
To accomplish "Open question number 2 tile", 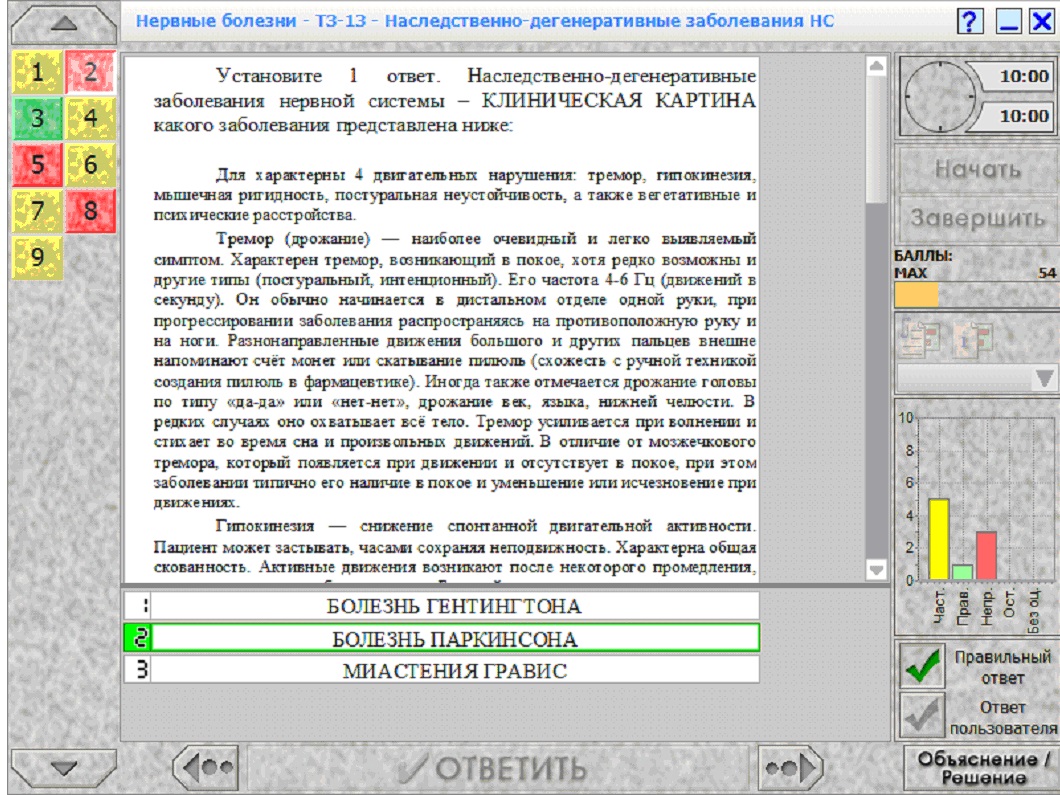I will [91, 72].
